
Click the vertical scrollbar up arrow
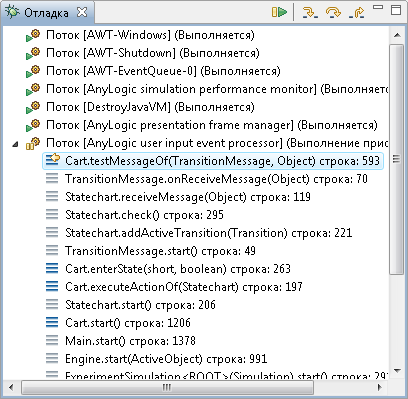pos(397,35)
